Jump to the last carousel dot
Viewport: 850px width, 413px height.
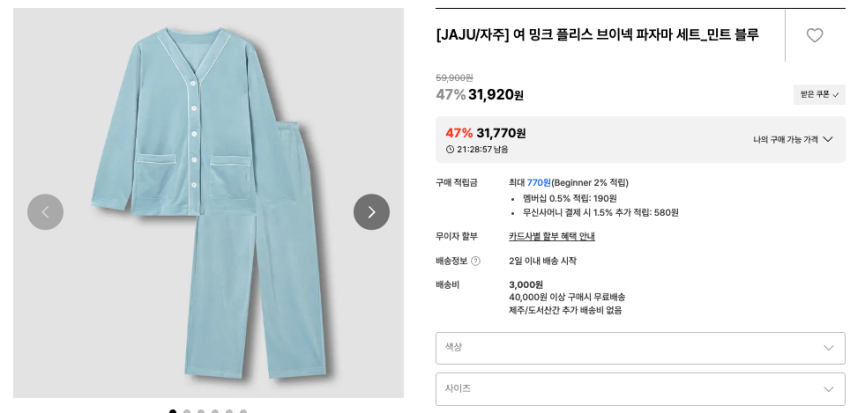tap(243, 410)
